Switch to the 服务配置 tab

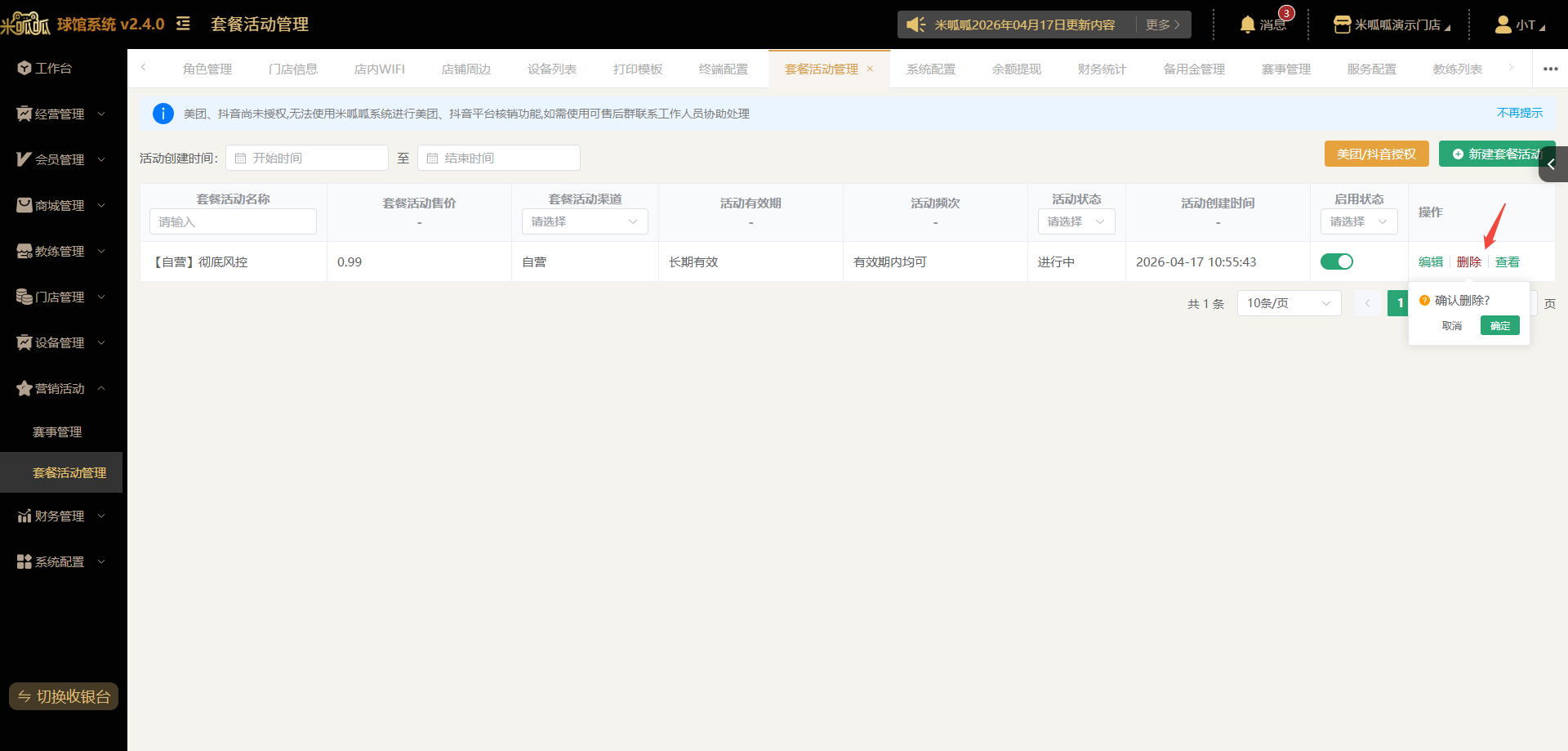pos(1372,69)
